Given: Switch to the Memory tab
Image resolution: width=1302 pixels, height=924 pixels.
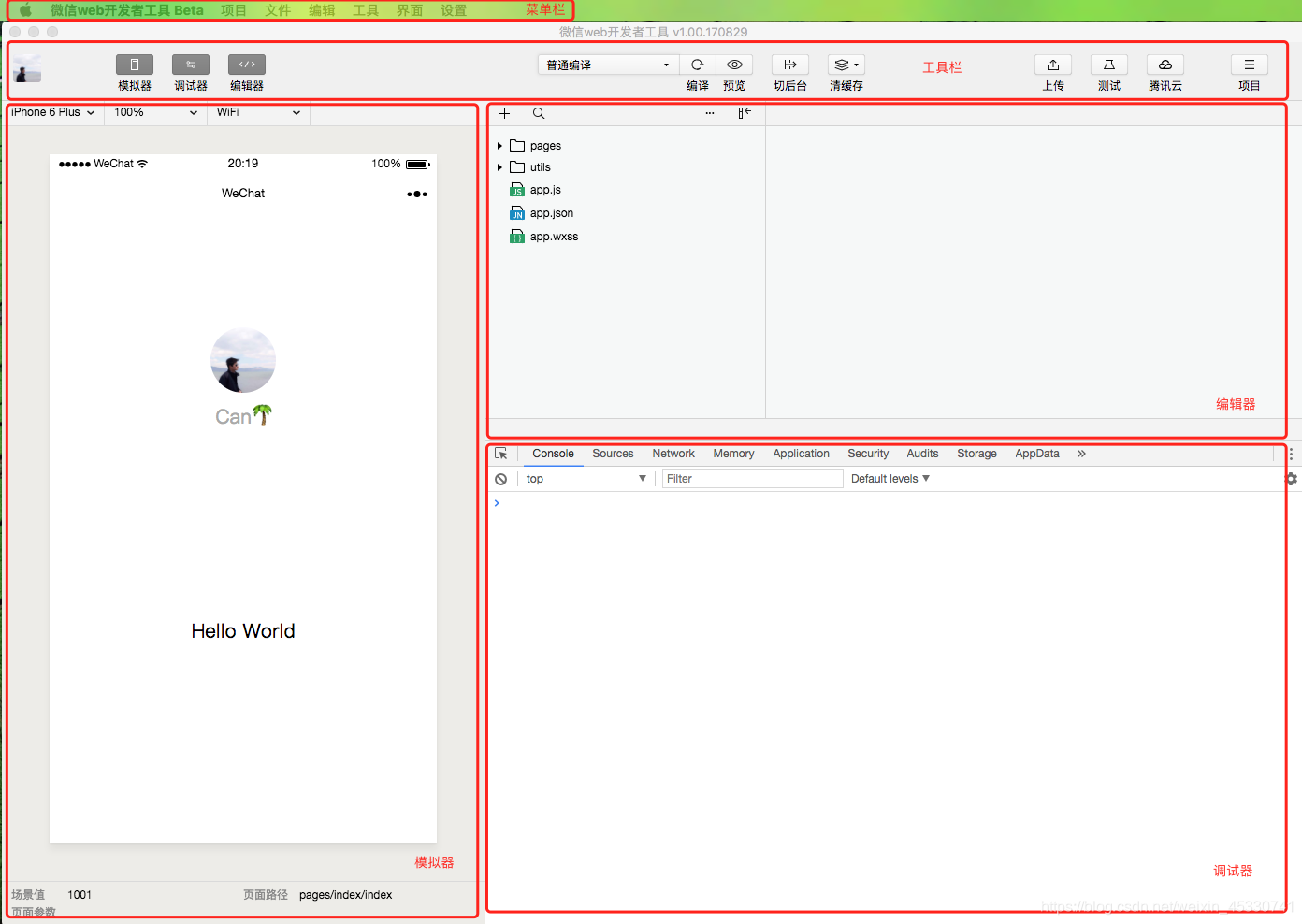Looking at the screenshot, I should click(733, 454).
